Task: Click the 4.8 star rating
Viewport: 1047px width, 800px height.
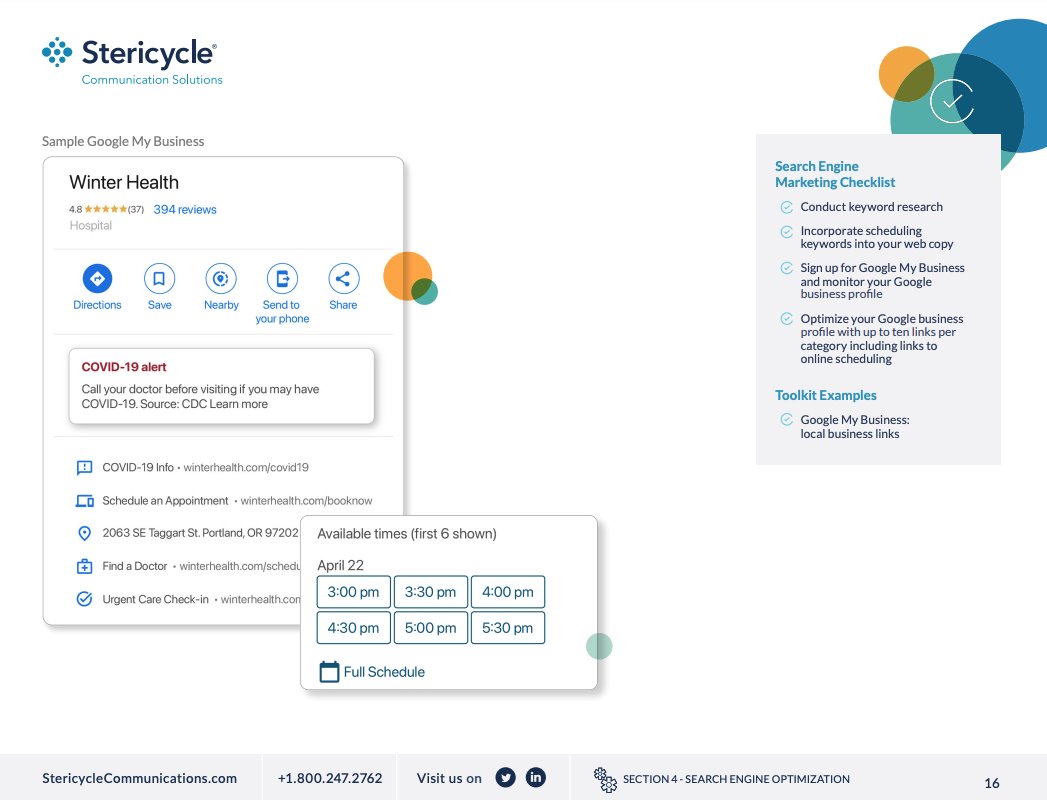Action: pos(106,209)
